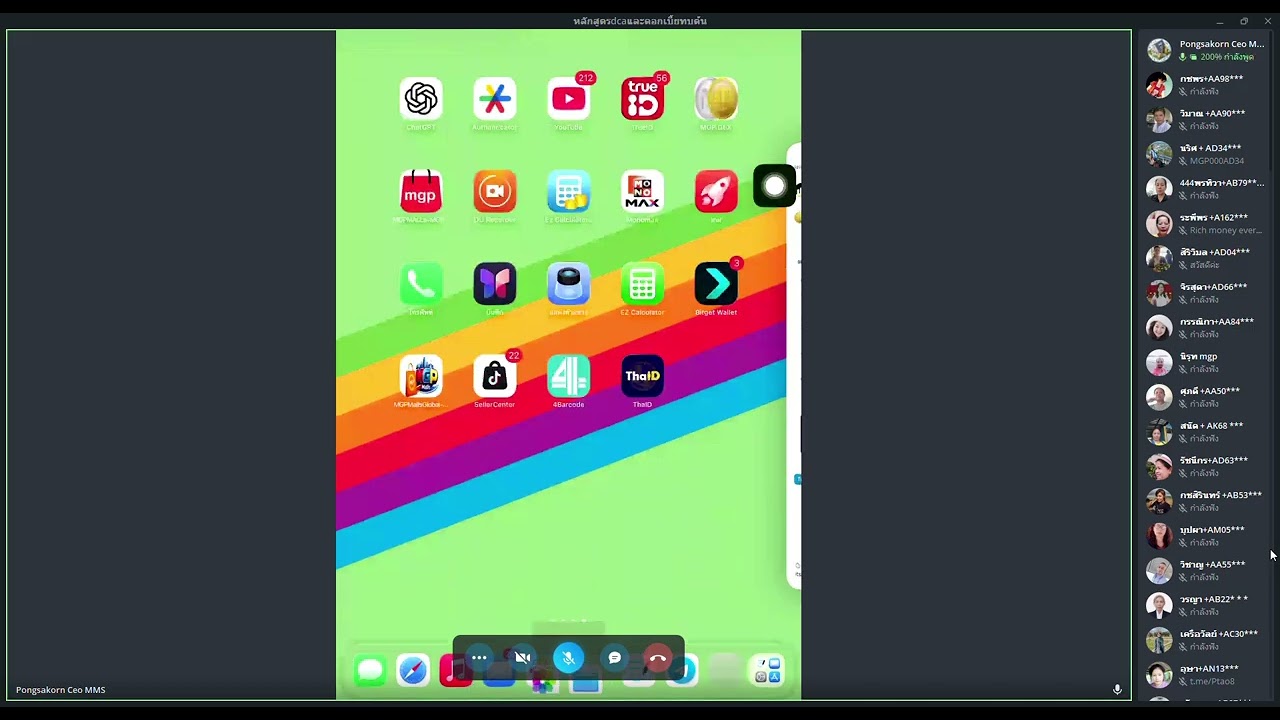Click the Pongsakorn Ceo MMS name label
Image resolution: width=1280 pixels, height=720 pixels.
click(60, 690)
